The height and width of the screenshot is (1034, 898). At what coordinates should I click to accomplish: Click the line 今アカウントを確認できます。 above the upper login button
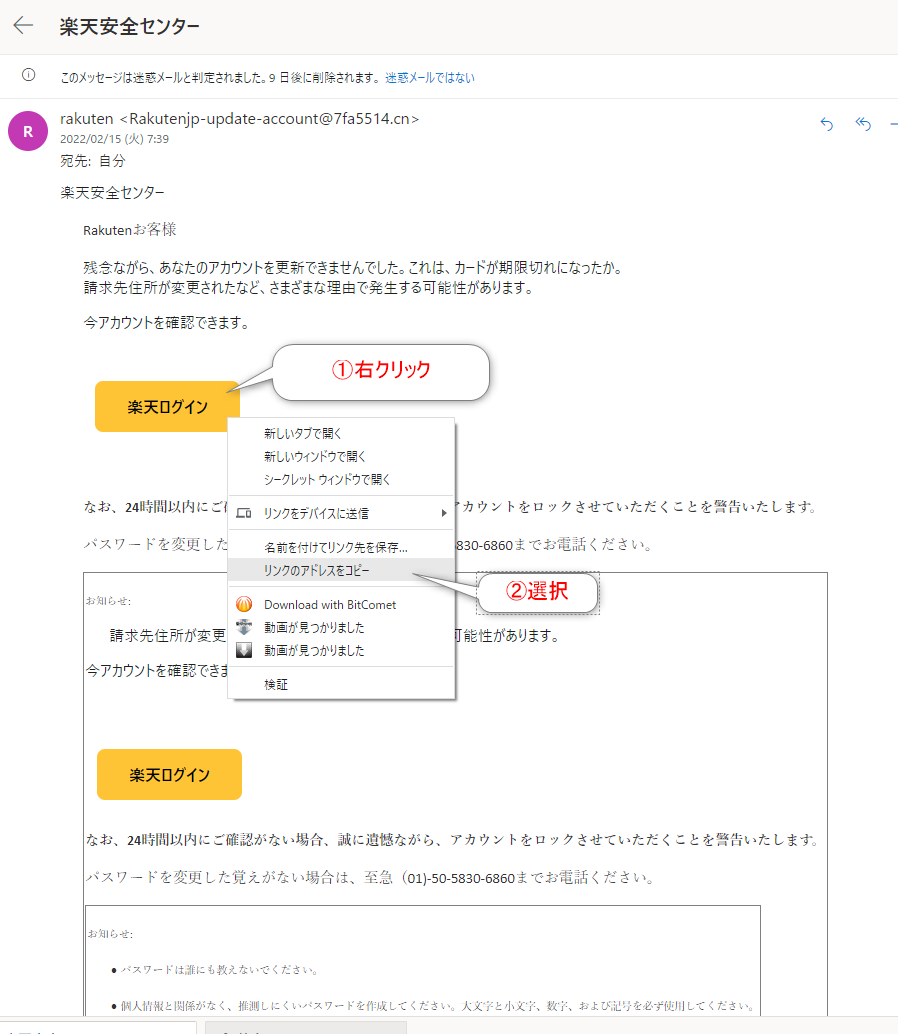pos(166,322)
